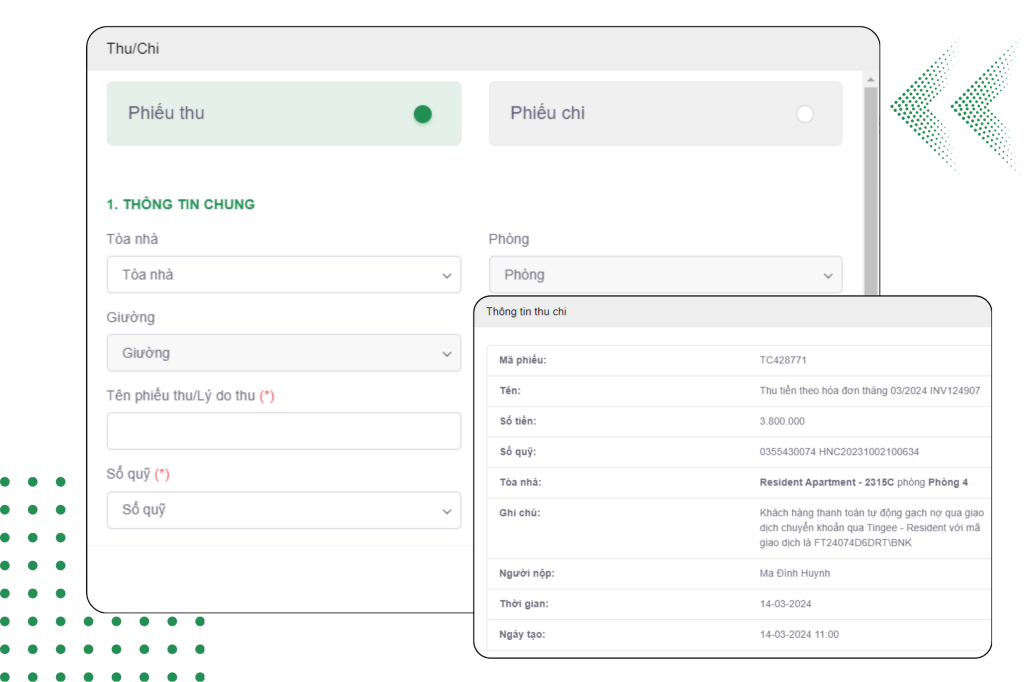Click the Thông tin thu chi panel header
This screenshot has width=1024, height=682.
[x=526, y=312]
